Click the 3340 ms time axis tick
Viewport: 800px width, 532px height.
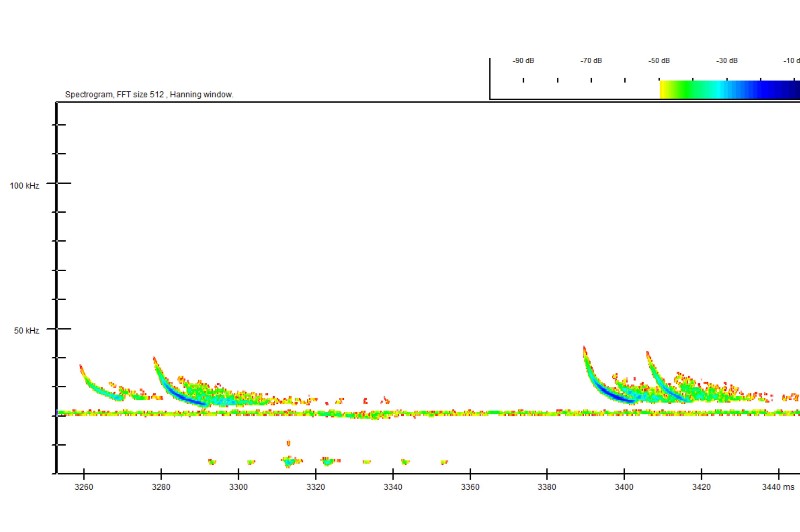click(393, 474)
